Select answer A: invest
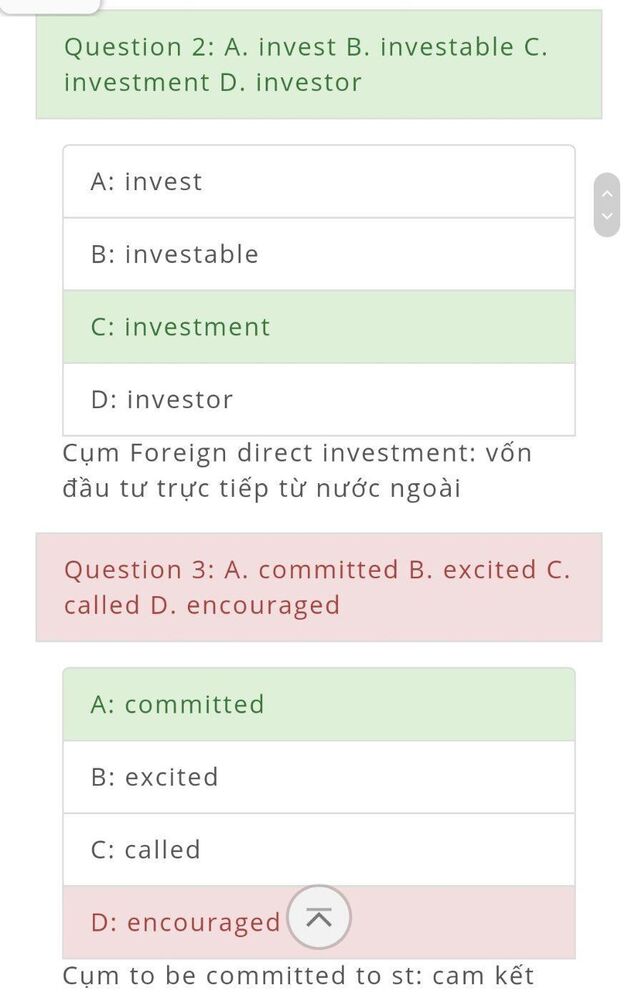Screen dimensions: 638x1000 [319, 182]
